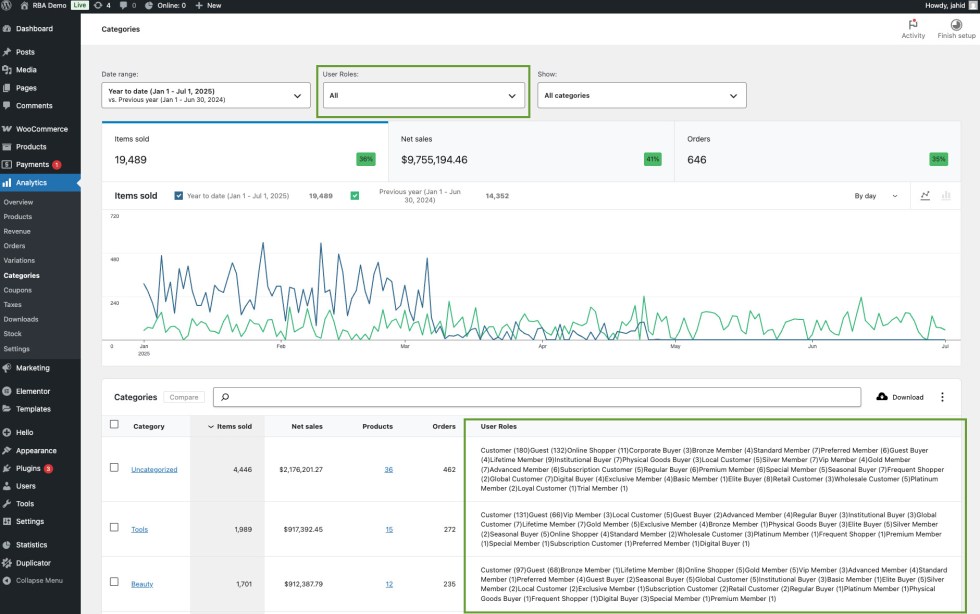Click the 36% items sold growth badge
The width and height of the screenshot is (980, 614).
pos(365,159)
